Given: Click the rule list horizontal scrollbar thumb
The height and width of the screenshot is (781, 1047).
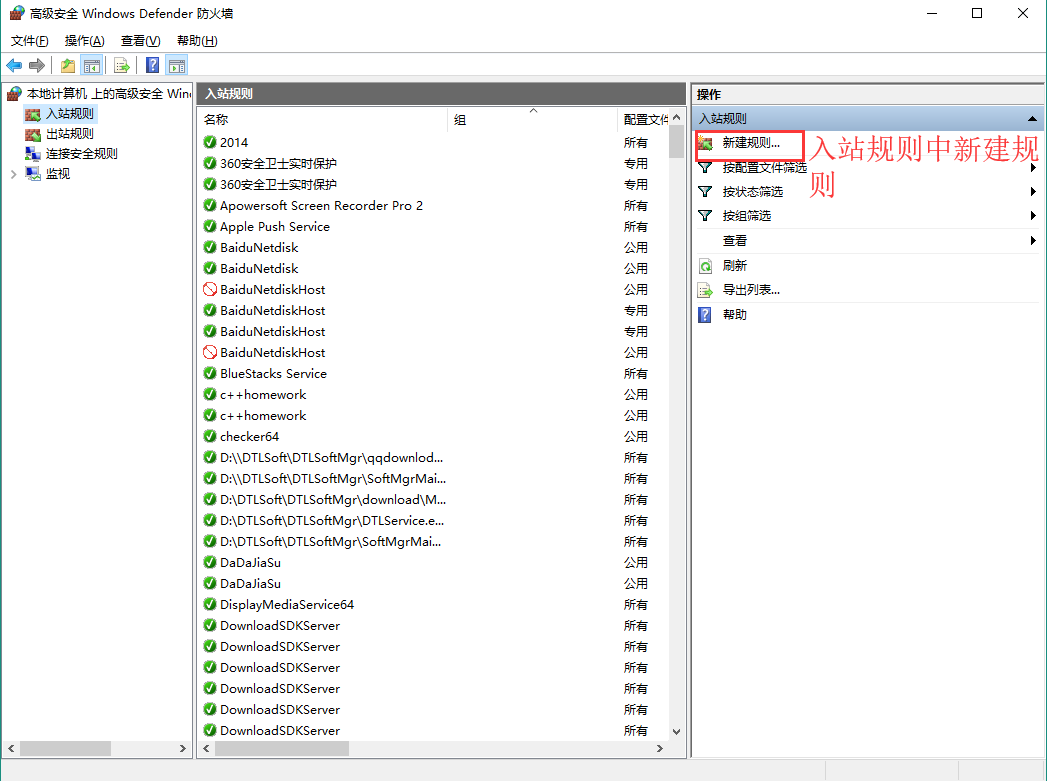Looking at the screenshot, I should pos(282,748).
